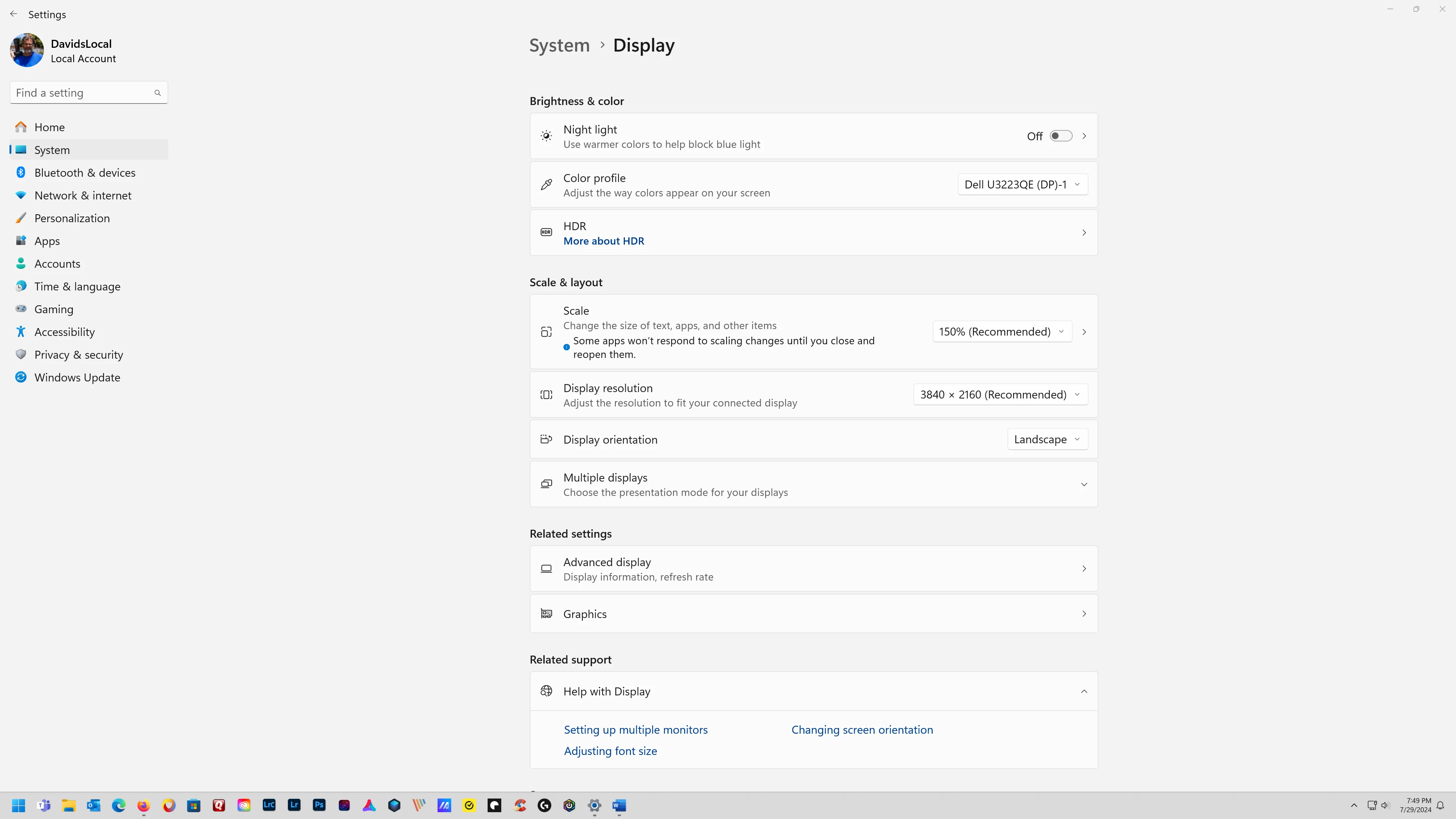Click the Bluetooth & devices icon in sidebar

21,173
